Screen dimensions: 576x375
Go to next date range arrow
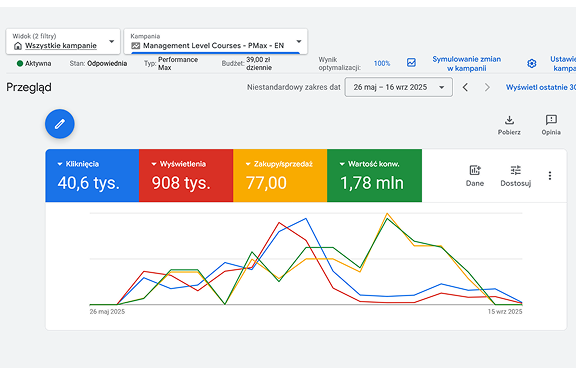point(487,87)
